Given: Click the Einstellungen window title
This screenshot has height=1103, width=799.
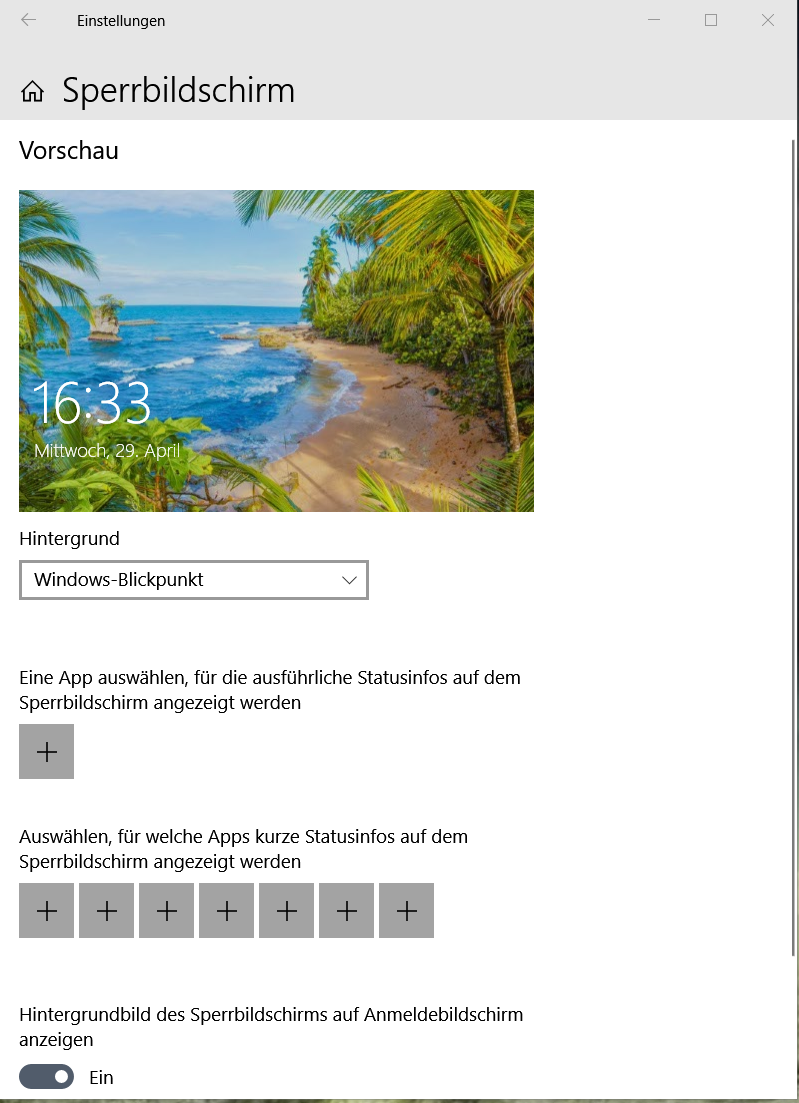Looking at the screenshot, I should coord(121,21).
